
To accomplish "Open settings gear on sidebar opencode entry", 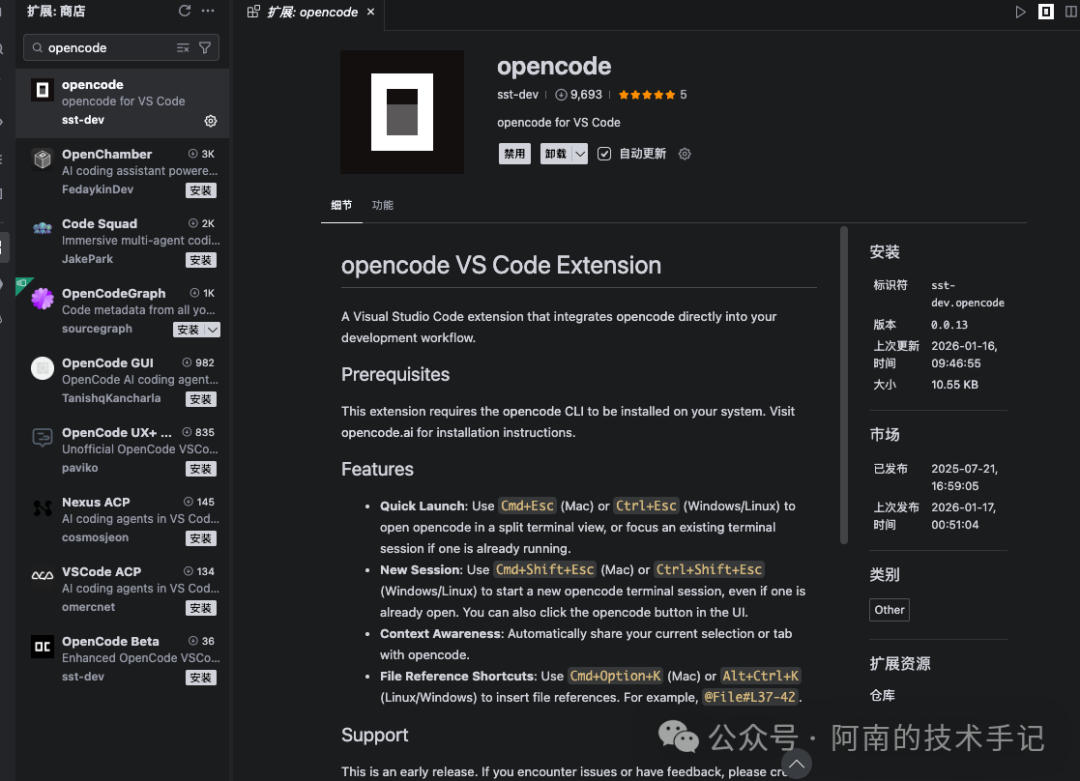I will [x=210, y=120].
